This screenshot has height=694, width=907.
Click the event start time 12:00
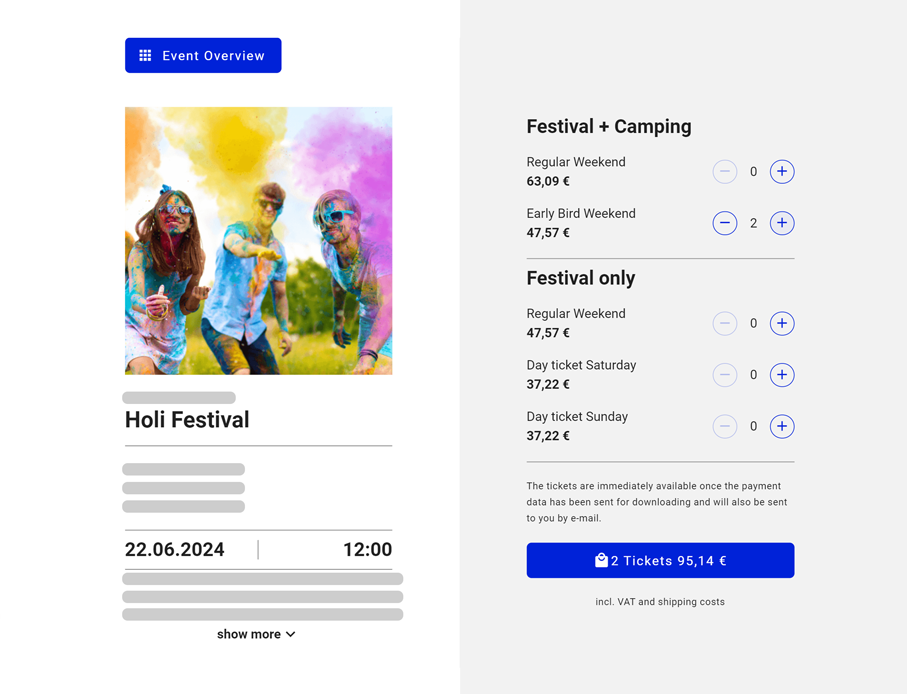(x=367, y=550)
